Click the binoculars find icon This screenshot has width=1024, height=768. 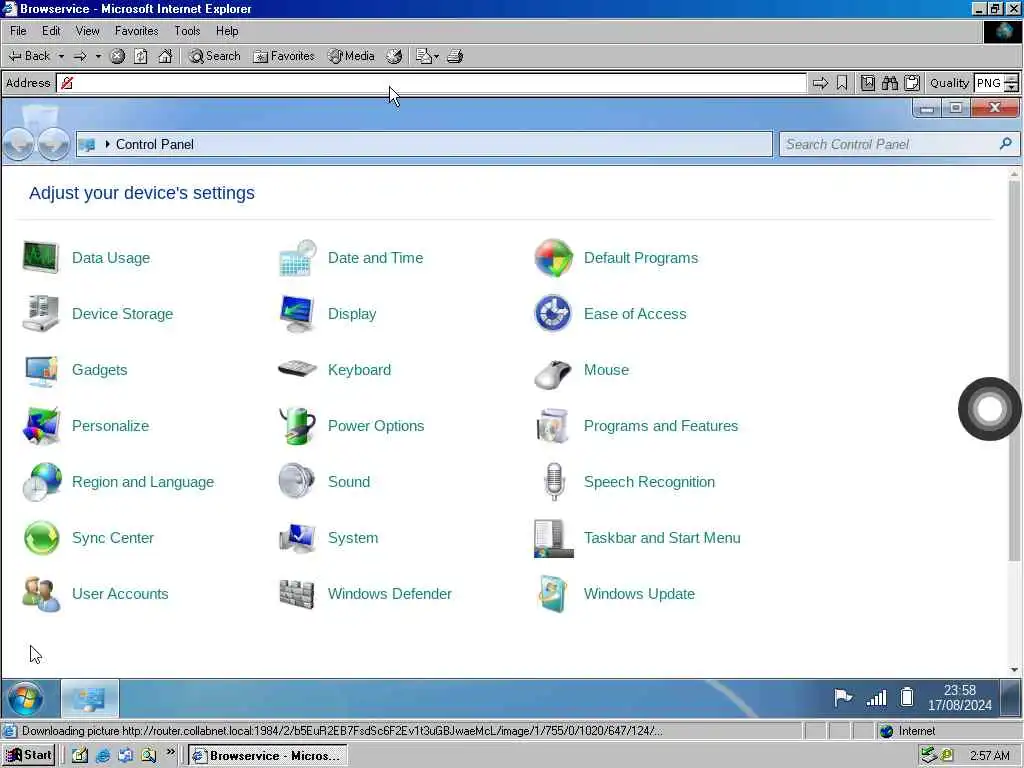pos(889,83)
